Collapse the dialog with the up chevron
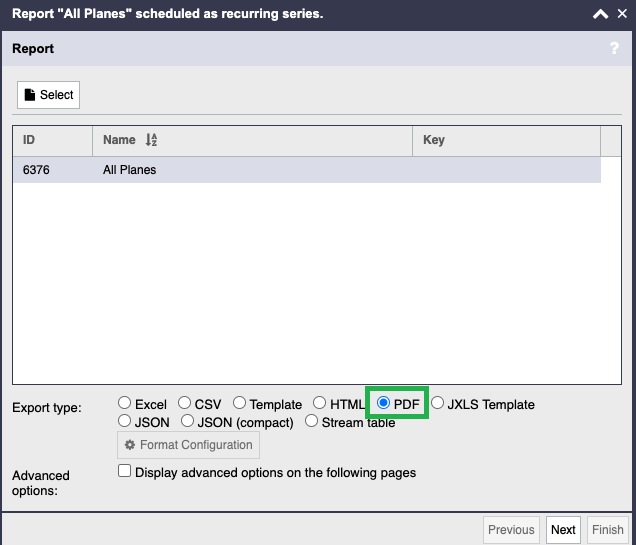 pos(600,14)
